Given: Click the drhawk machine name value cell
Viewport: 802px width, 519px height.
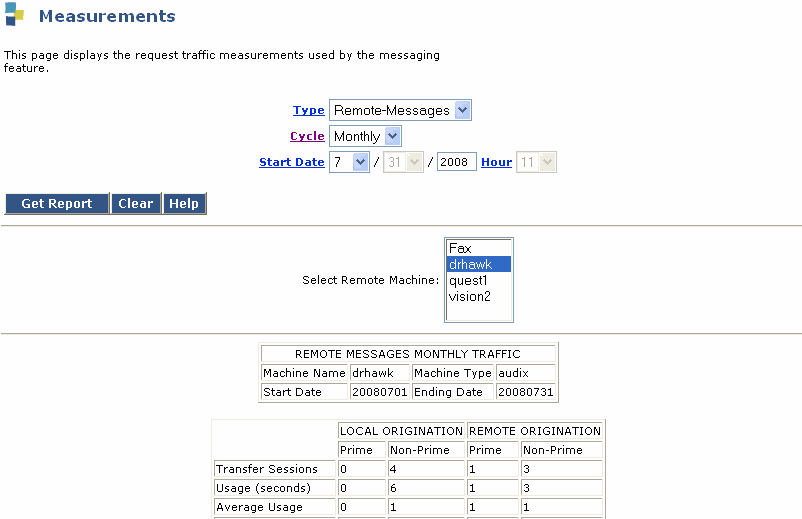Looking at the screenshot, I should 380,373.
